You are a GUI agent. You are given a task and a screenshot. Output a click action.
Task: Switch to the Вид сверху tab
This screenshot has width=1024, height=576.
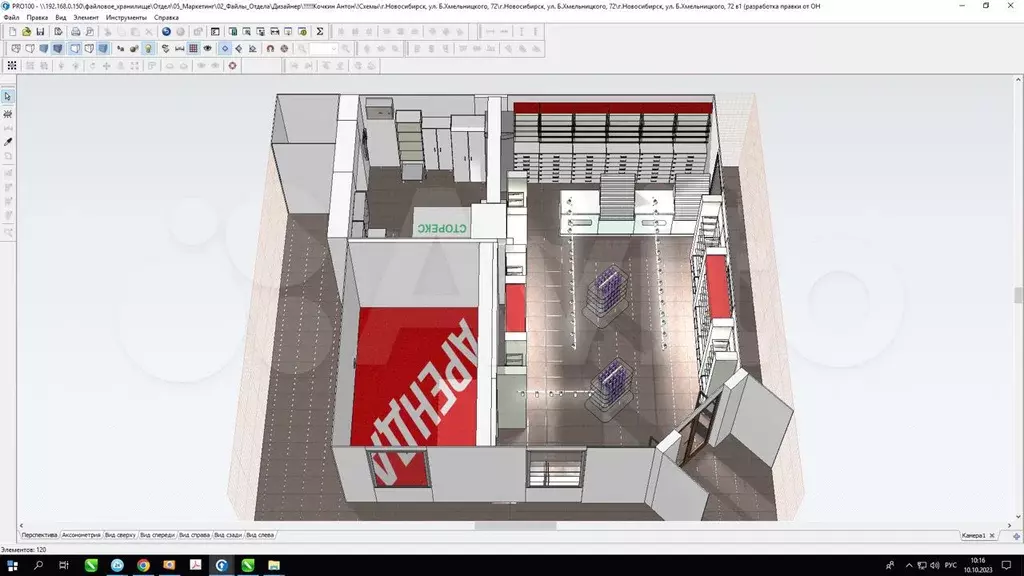click(x=120, y=536)
